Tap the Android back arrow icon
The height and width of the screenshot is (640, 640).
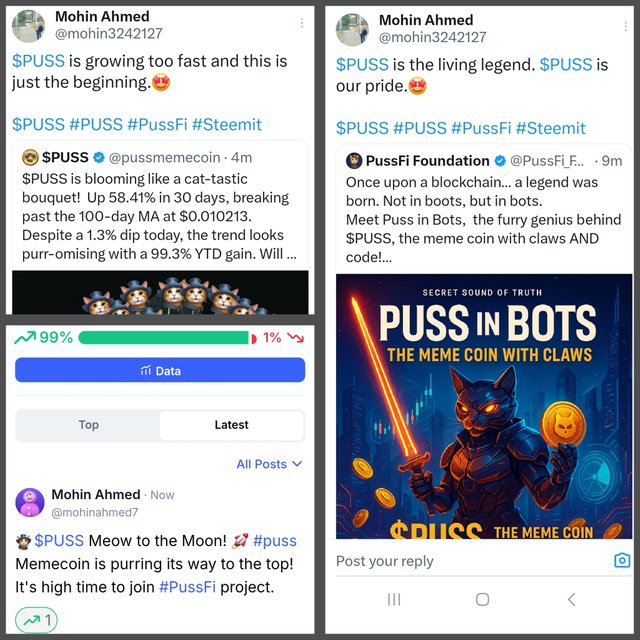pyautogui.click(x=571, y=599)
